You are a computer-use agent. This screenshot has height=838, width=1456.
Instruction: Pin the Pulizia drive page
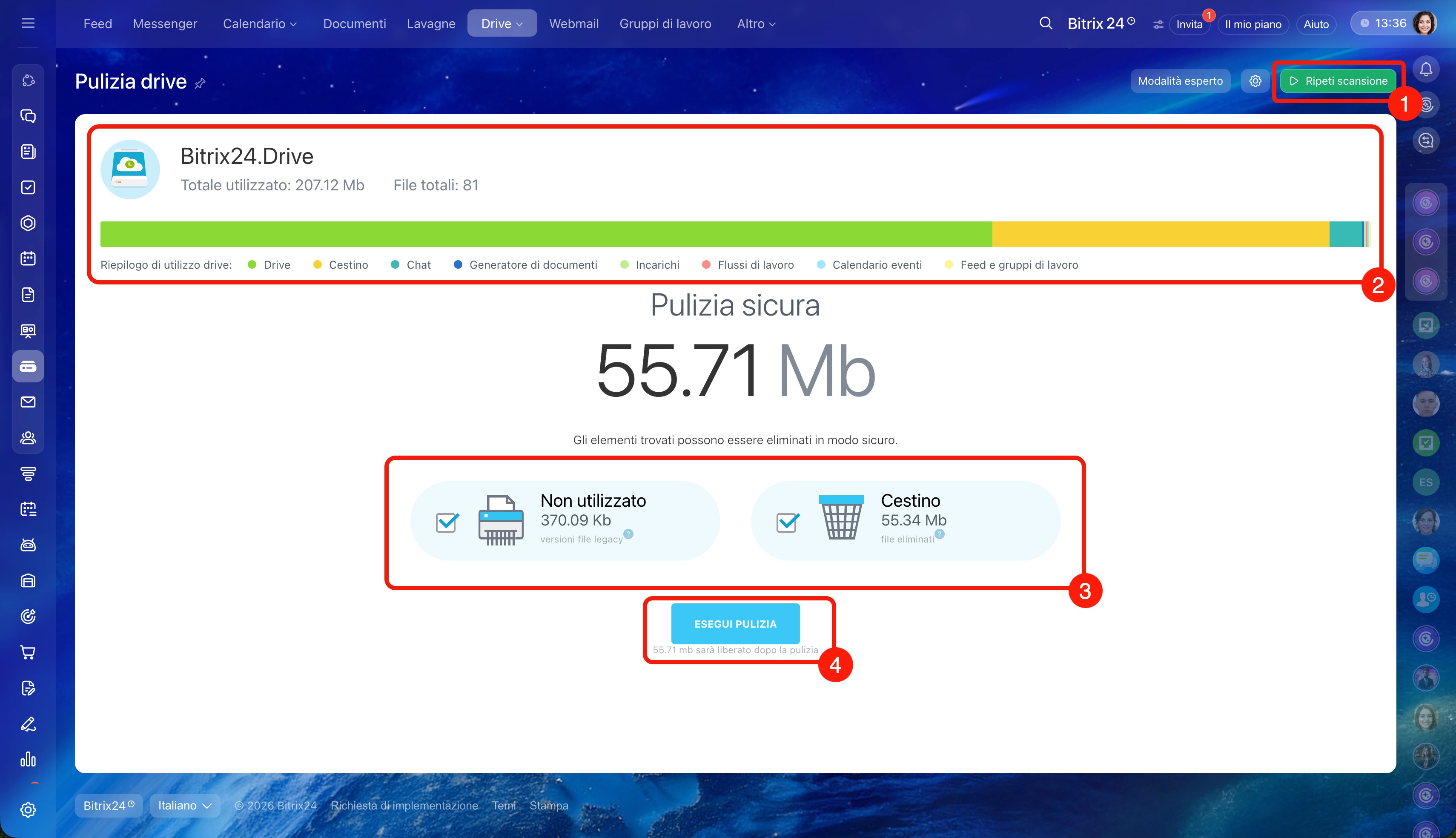point(200,83)
